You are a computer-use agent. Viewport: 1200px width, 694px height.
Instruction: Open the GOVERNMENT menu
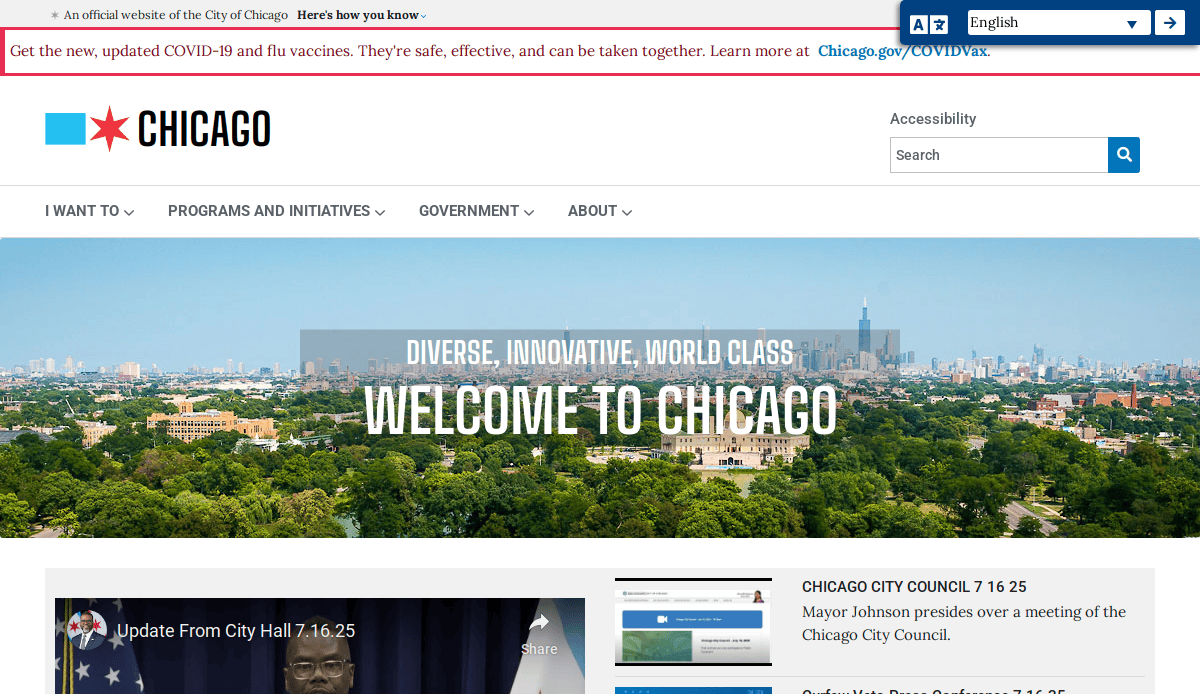pyautogui.click(x=476, y=211)
